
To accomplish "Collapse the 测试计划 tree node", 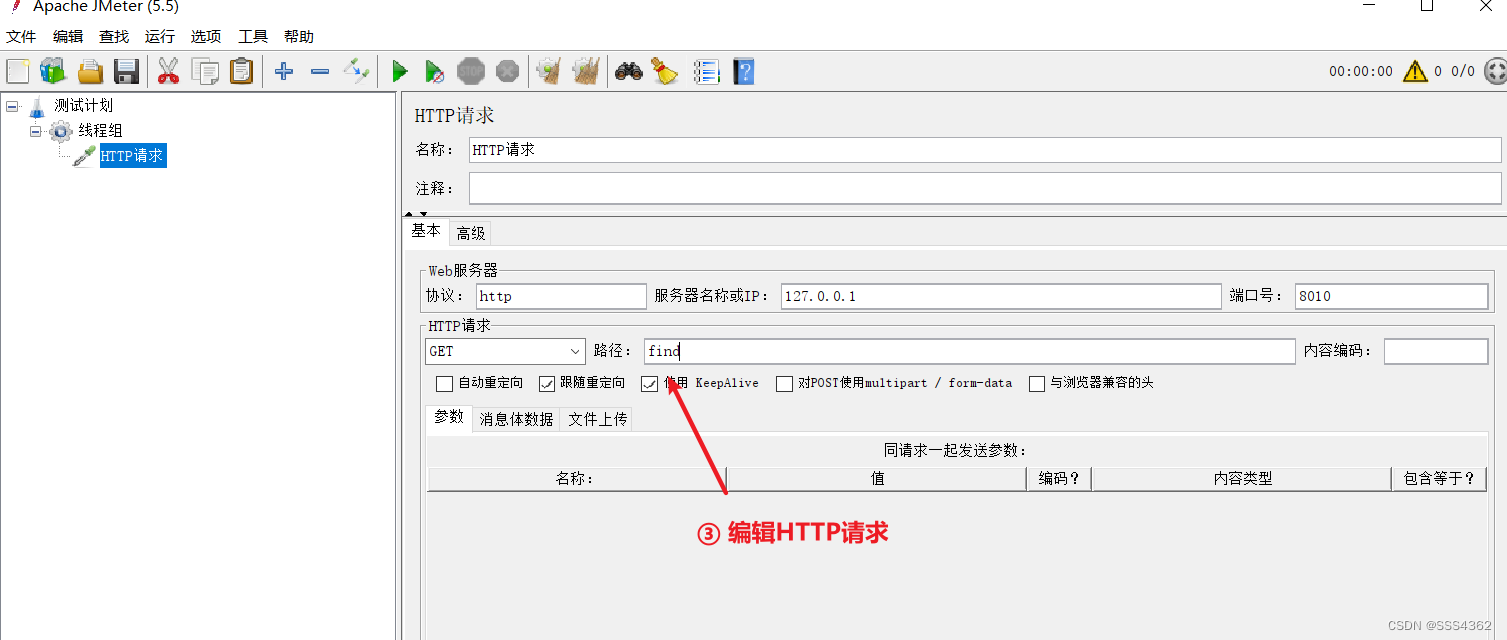I will (x=12, y=105).
